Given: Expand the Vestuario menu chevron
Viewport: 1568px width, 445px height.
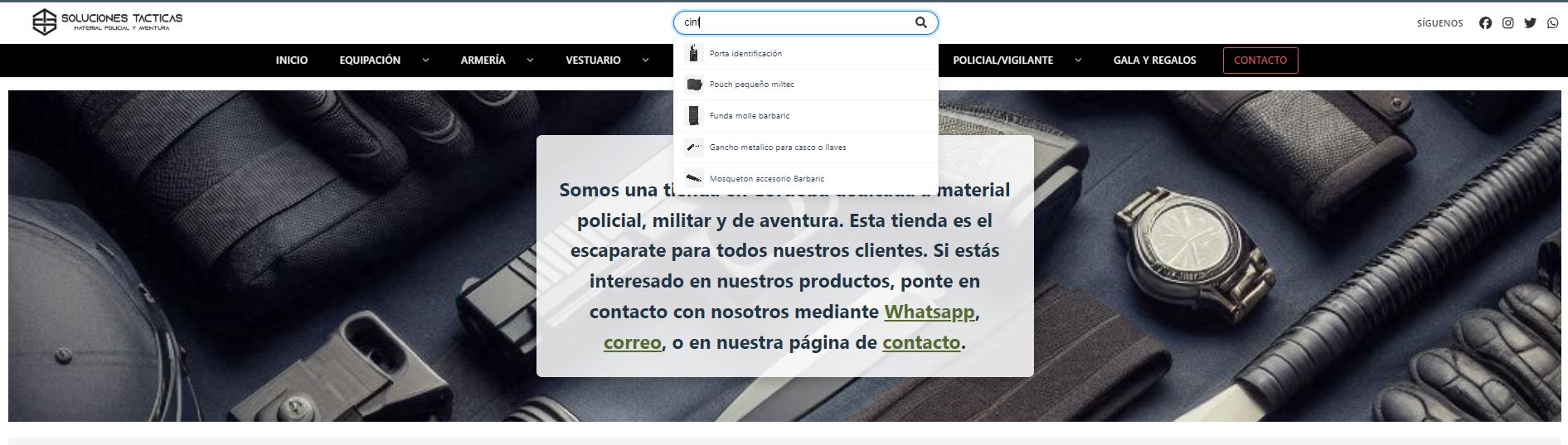Looking at the screenshot, I should pyautogui.click(x=645, y=60).
